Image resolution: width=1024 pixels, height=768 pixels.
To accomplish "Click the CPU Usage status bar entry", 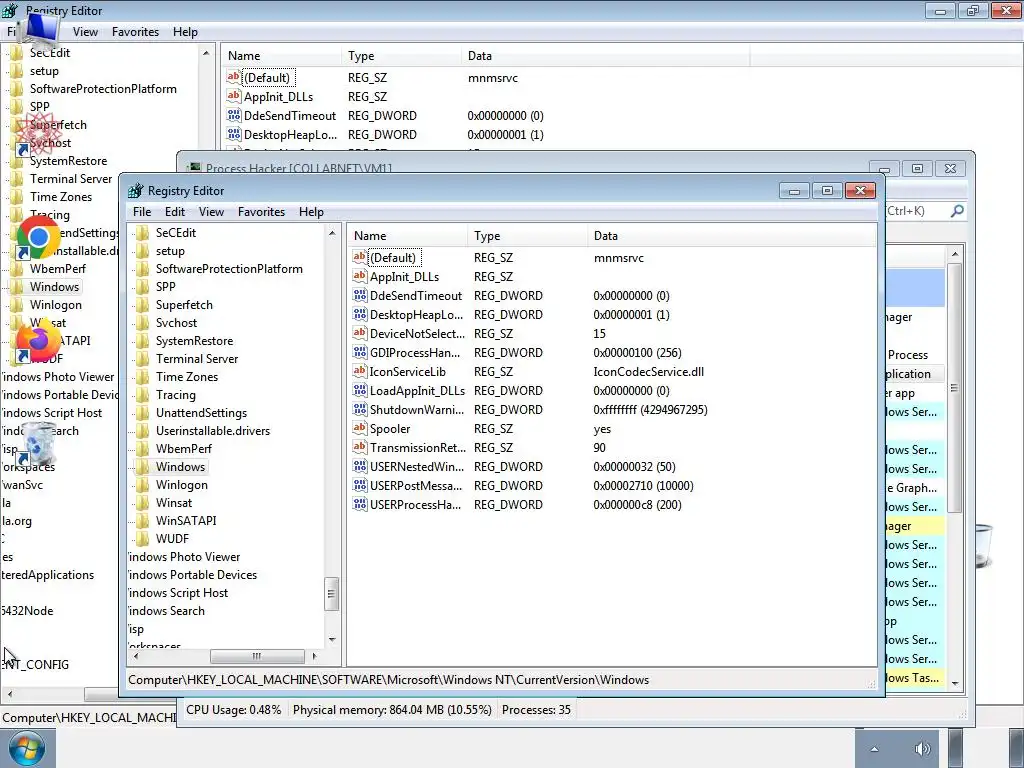I will [233, 710].
